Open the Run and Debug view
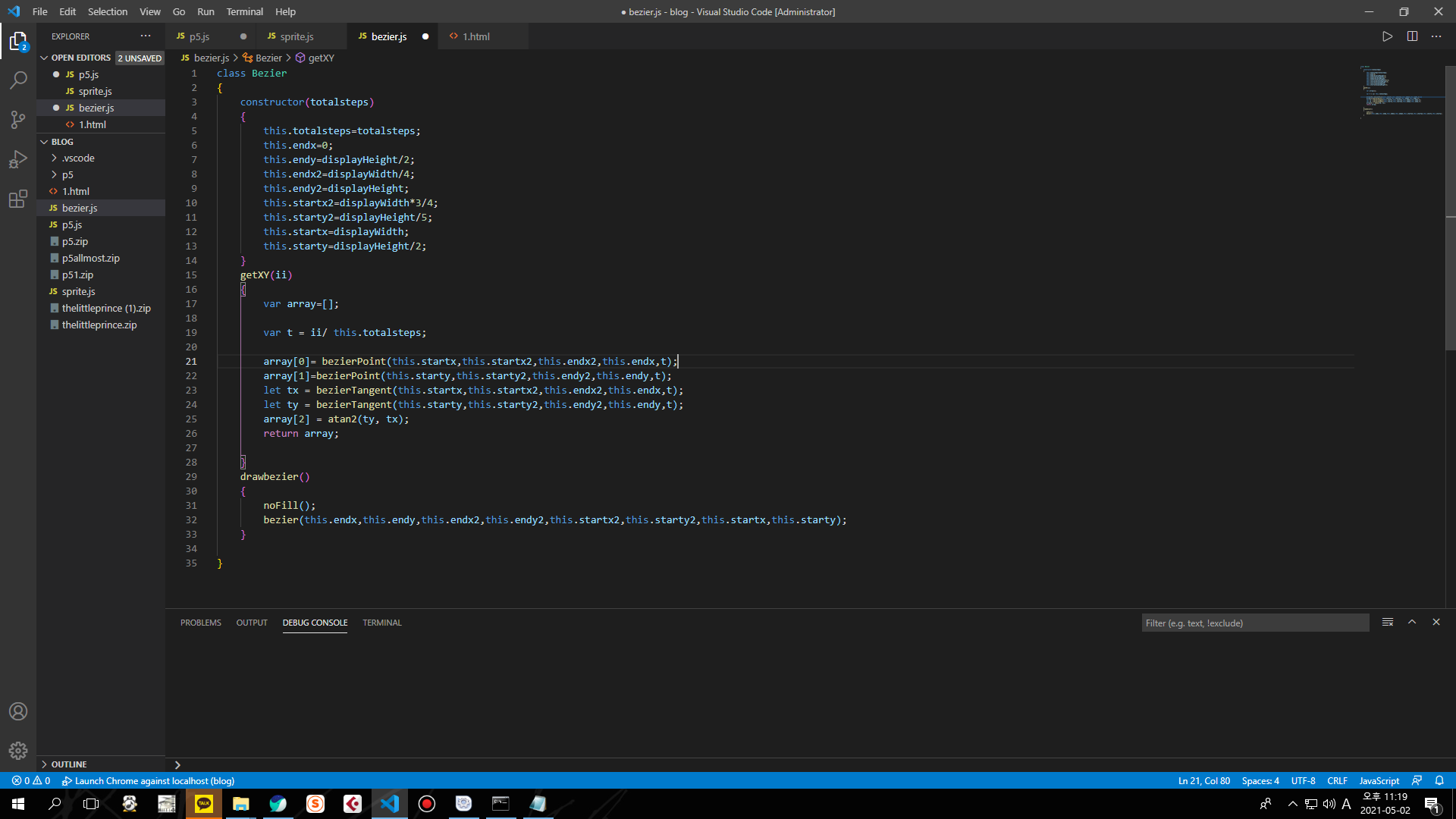Image resolution: width=1456 pixels, height=819 pixels. pos(18,159)
